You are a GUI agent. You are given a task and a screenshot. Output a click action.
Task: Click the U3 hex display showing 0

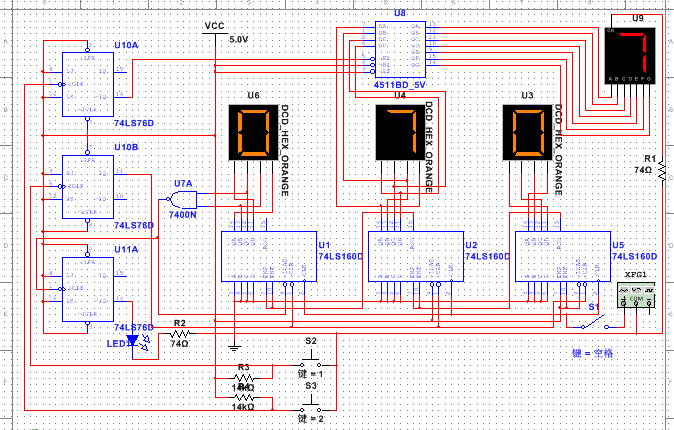pyautogui.click(x=527, y=132)
